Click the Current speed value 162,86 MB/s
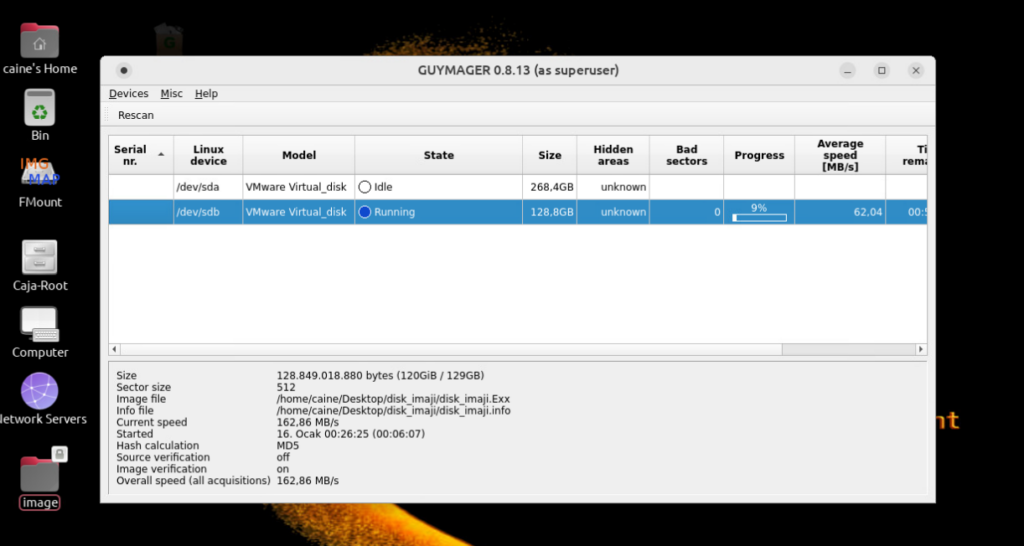The width and height of the screenshot is (1024, 546). (x=308, y=423)
